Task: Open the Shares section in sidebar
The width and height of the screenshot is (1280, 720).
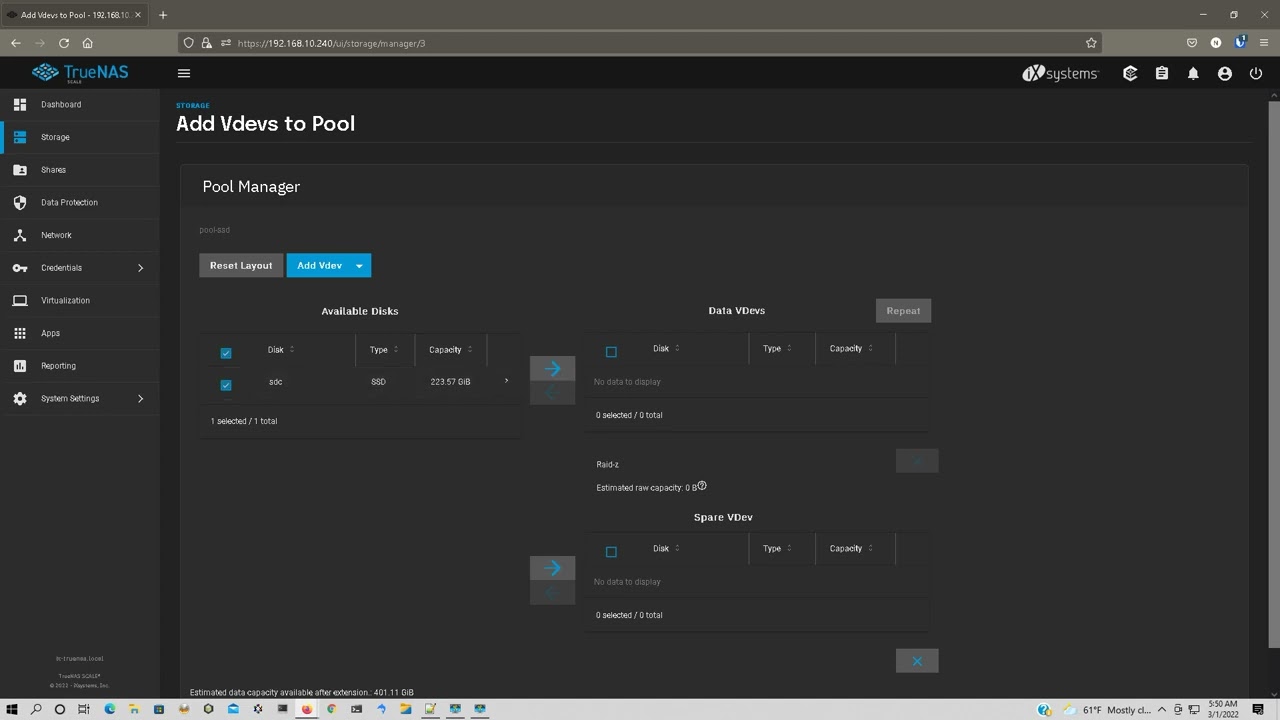Action: click(x=53, y=170)
